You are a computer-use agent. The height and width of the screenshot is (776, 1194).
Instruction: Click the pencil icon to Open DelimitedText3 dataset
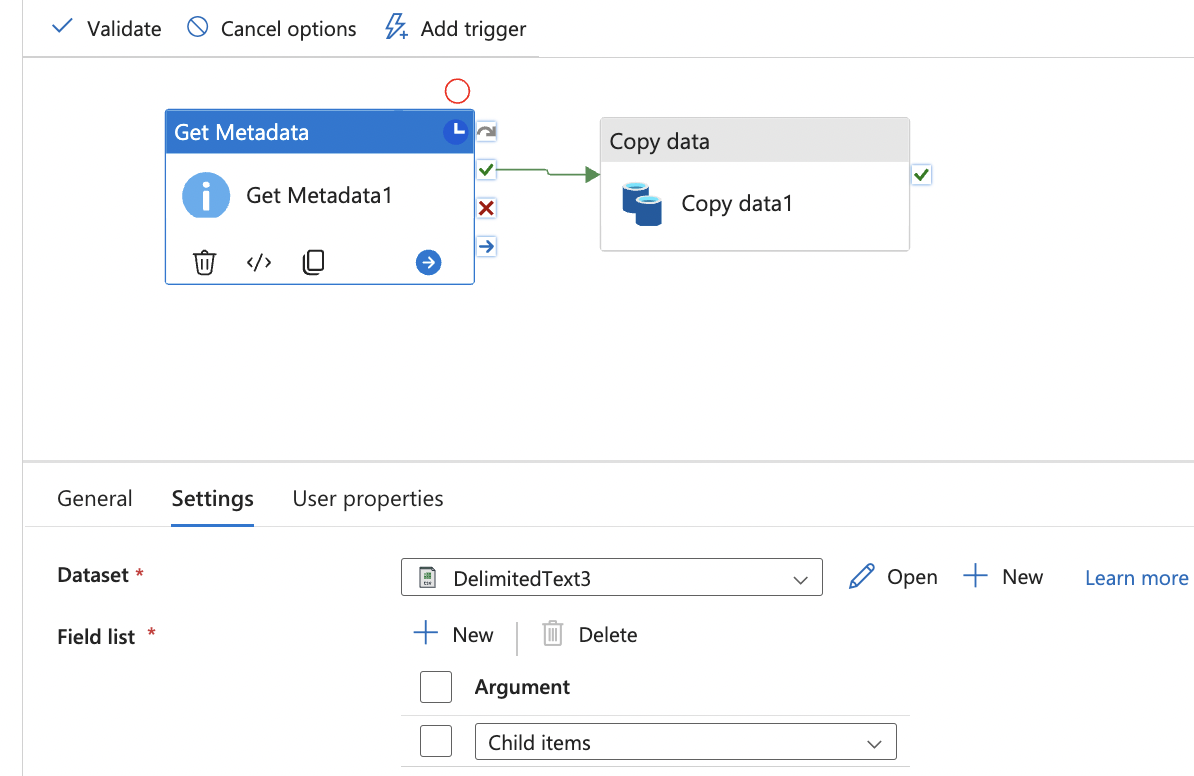point(861,576)
